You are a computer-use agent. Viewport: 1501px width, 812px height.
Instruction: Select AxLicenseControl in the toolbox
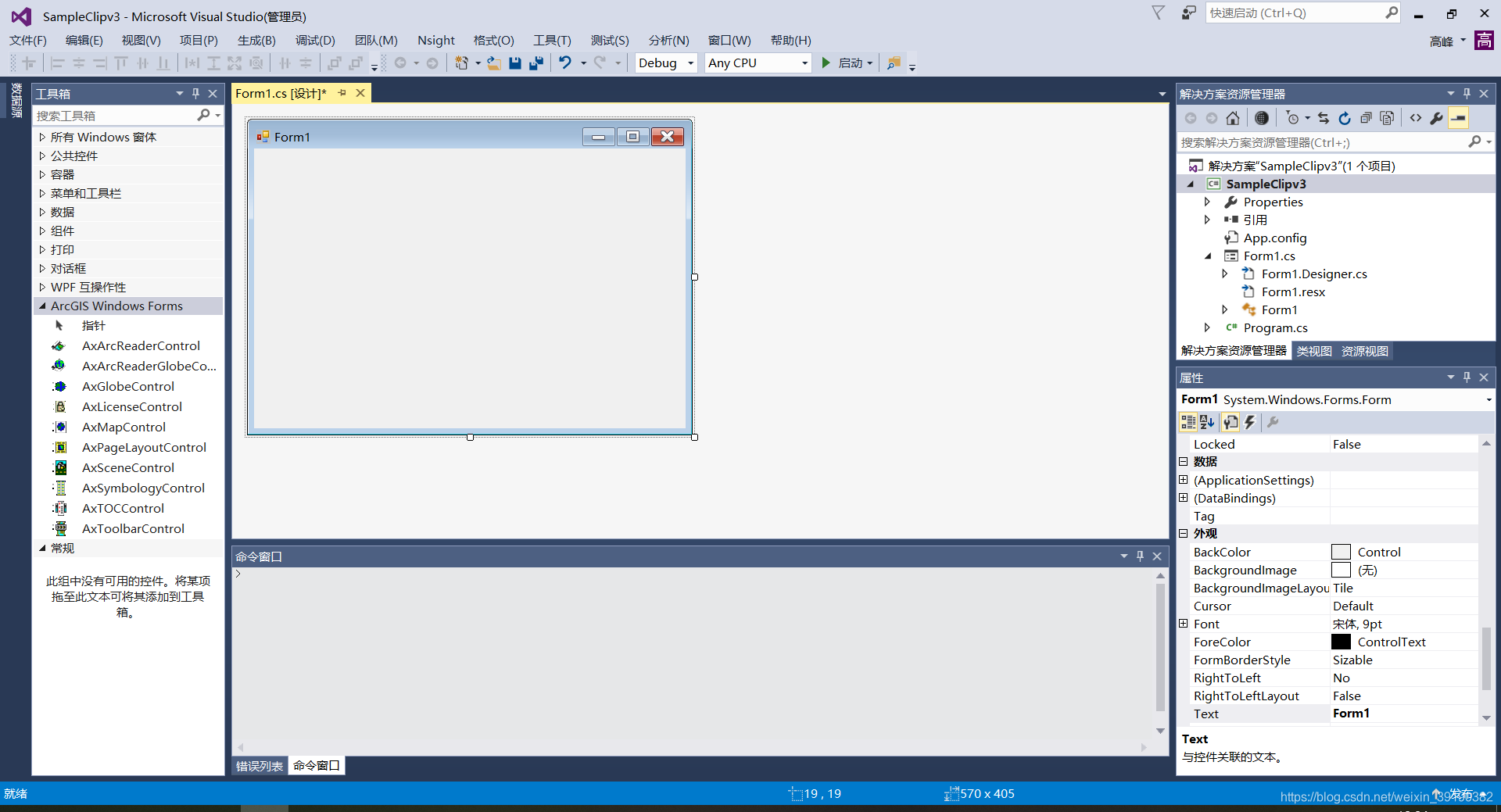[x=131, y=406]
